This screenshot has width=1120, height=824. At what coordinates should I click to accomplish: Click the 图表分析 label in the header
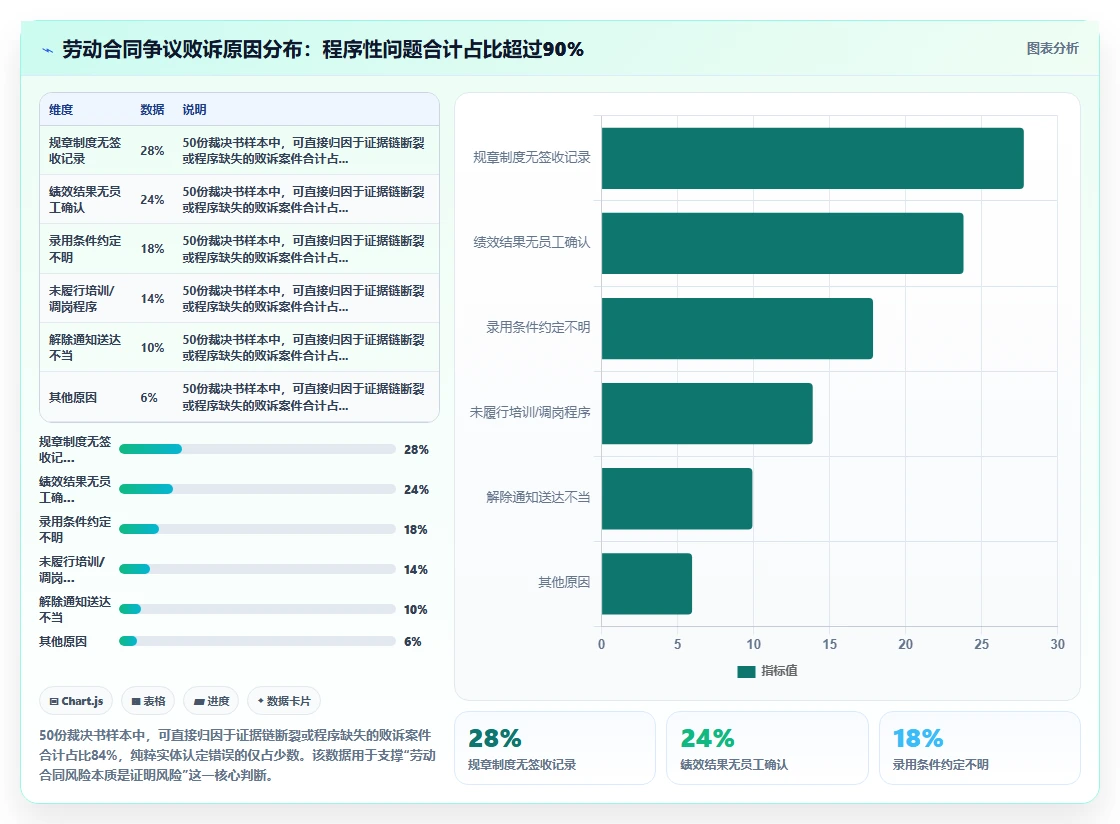coord(1052,49)
